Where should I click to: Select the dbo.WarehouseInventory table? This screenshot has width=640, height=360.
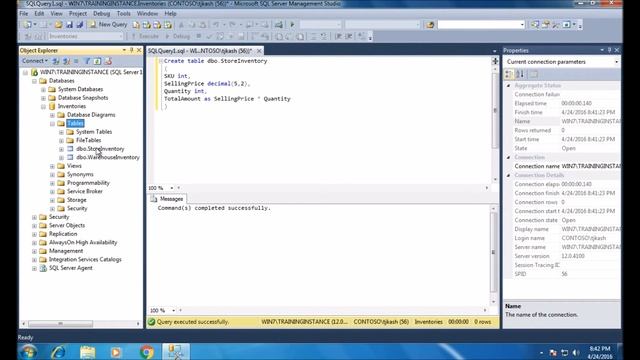tap(108, 158)
